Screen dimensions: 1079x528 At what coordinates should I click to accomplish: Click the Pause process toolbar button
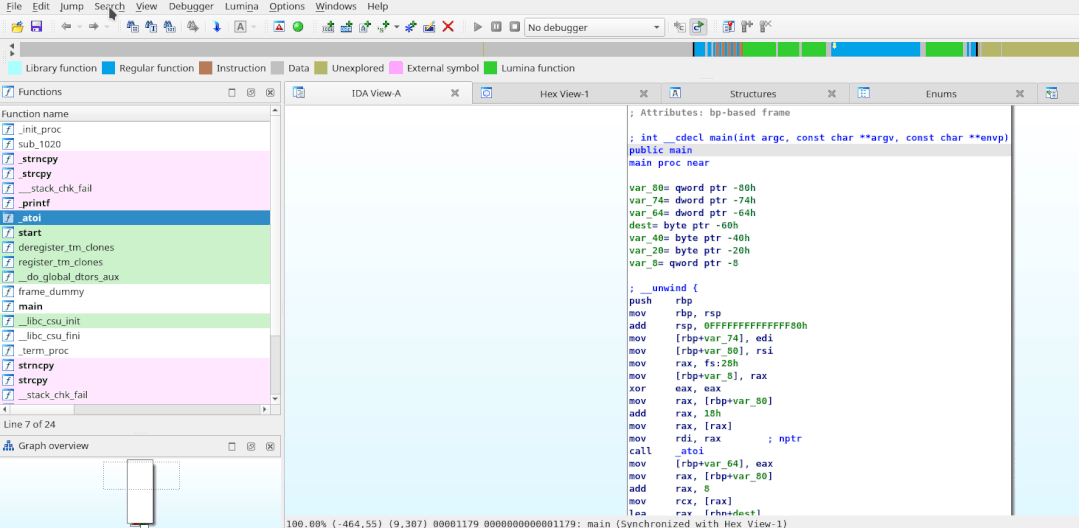coord(496,26)
